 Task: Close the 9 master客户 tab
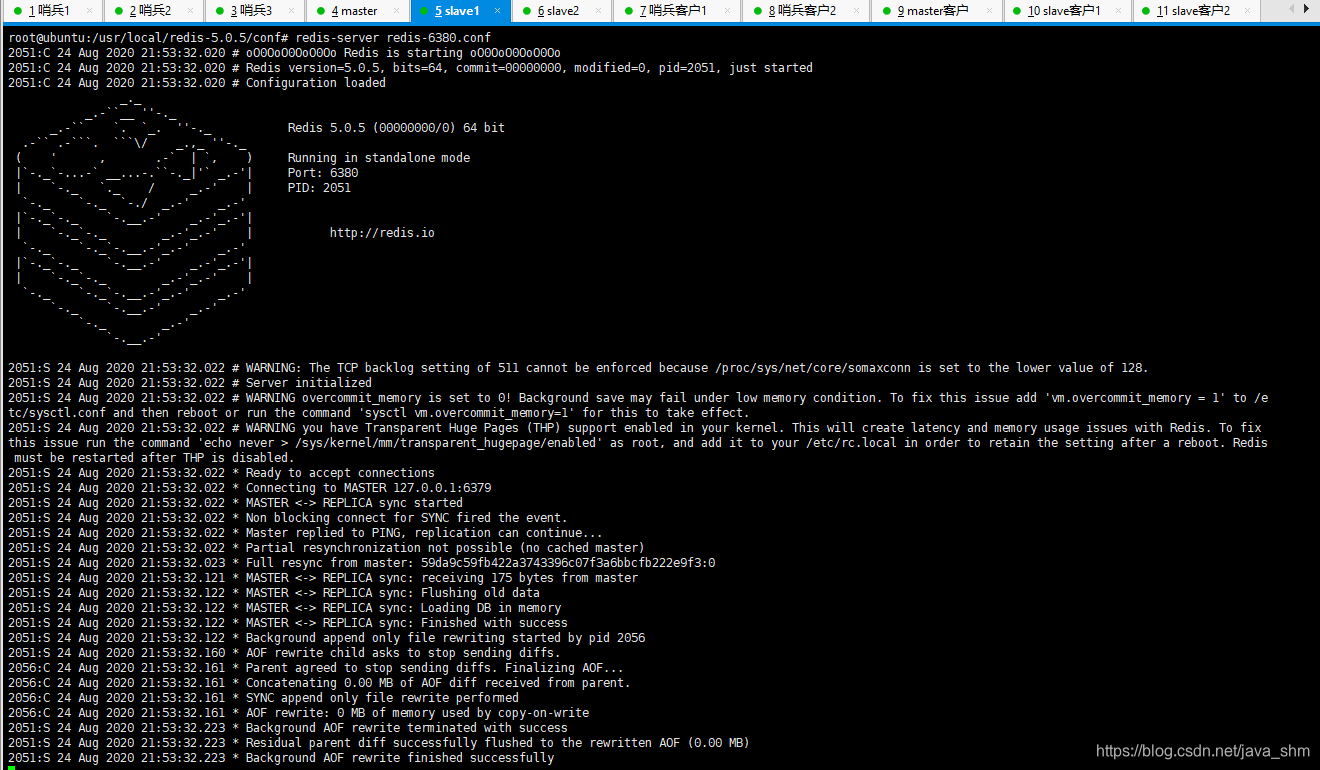pos(987,11)
